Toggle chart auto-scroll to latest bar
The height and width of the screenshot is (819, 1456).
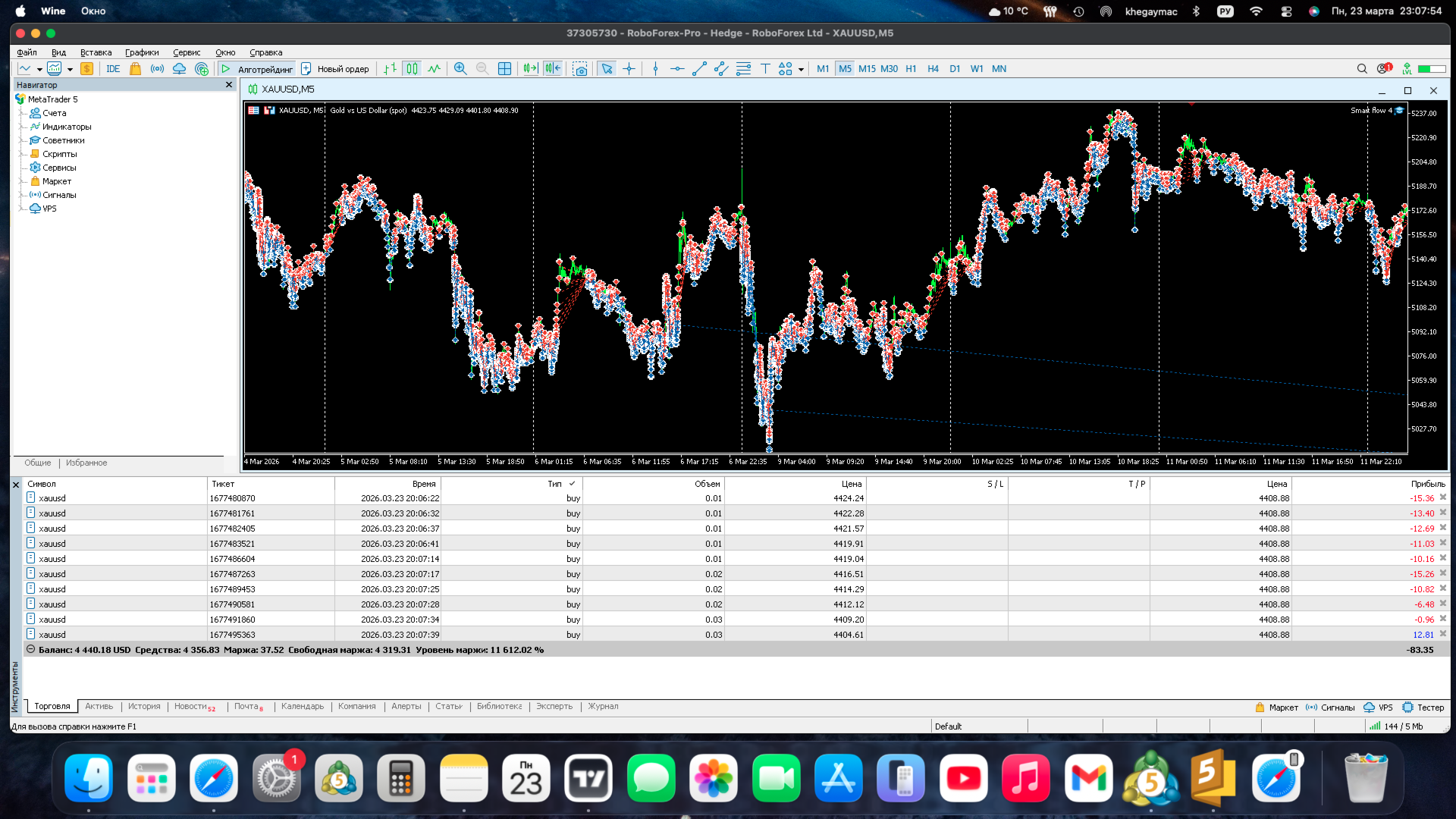(x=530, y=69)
